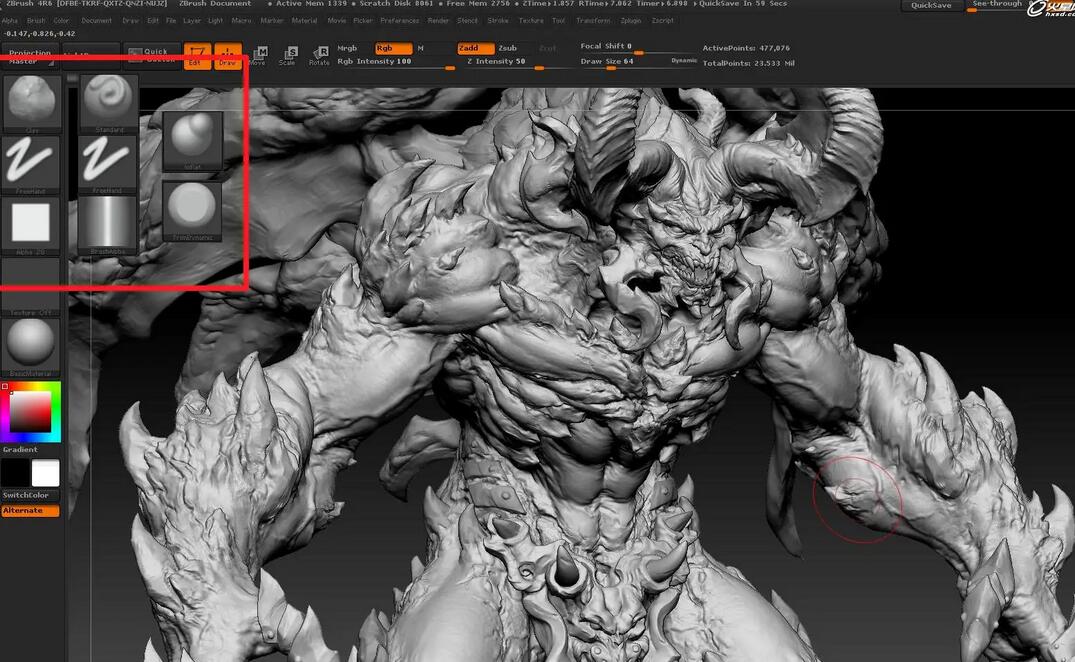Image resolution: width=1075 pixels, height=662 pixels.
Task: Open the Edit menu in menu bar
Action: point(153,21)
